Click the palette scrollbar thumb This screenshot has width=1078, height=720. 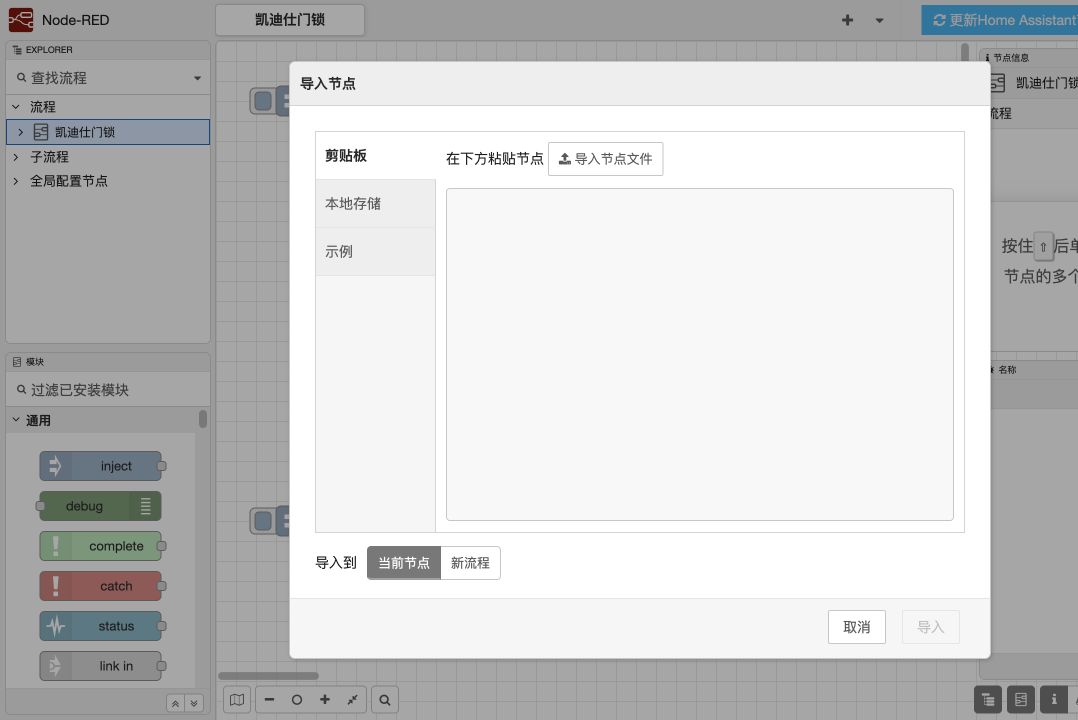point(203,419)
